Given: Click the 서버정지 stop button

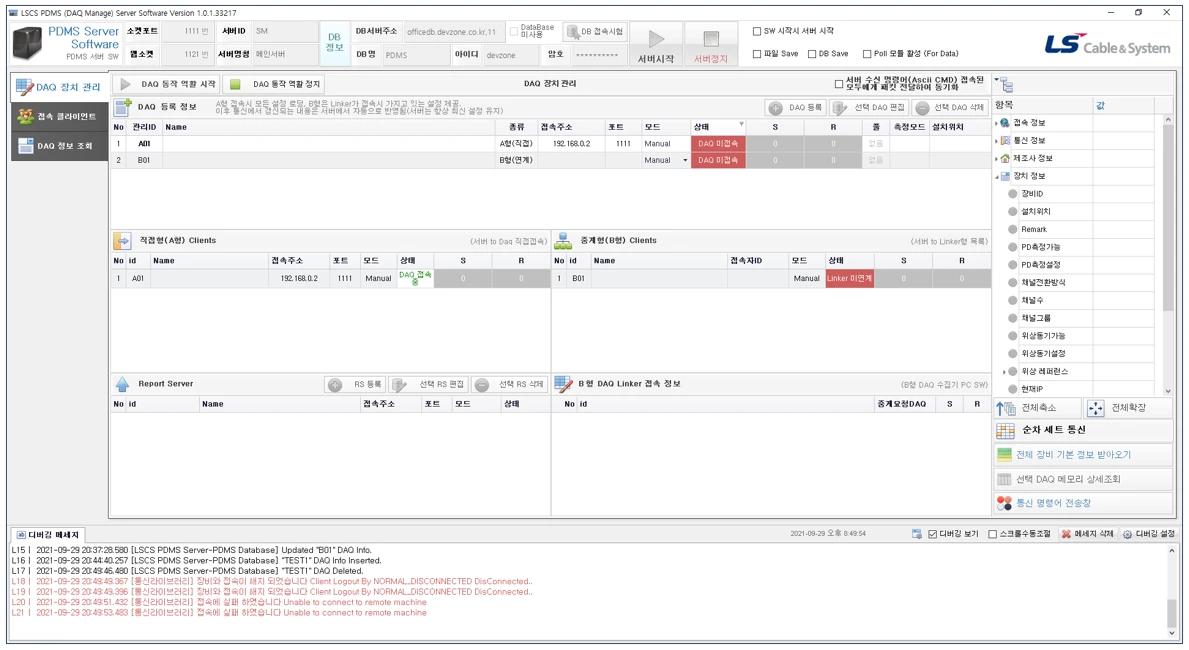Looking at the screenshot, I should pyautogui.click(x=711, y=44).
